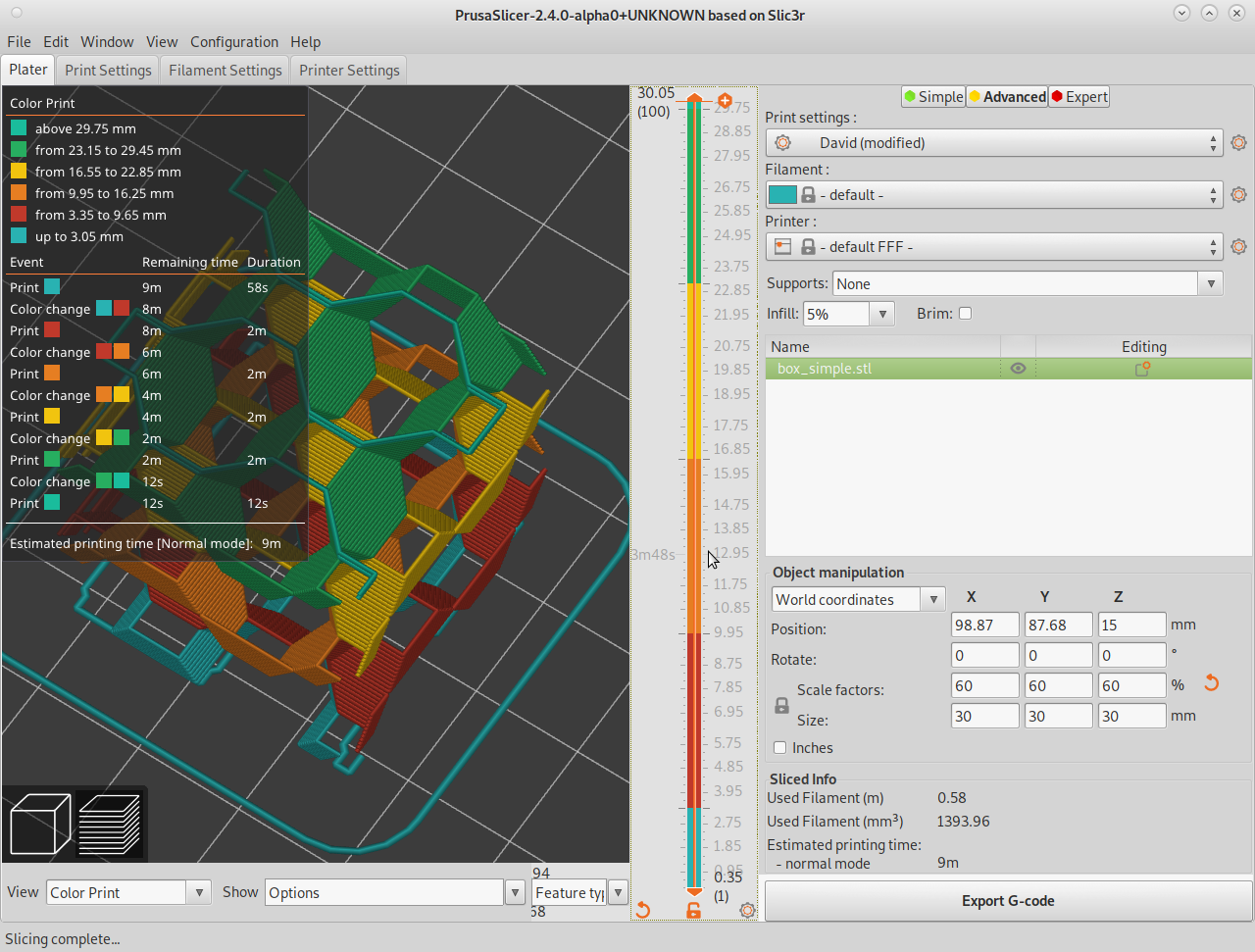Click the legend swatch for 'above 29.75 mm'
This screenshot has width=1255, height=952.
pos(19,127)
